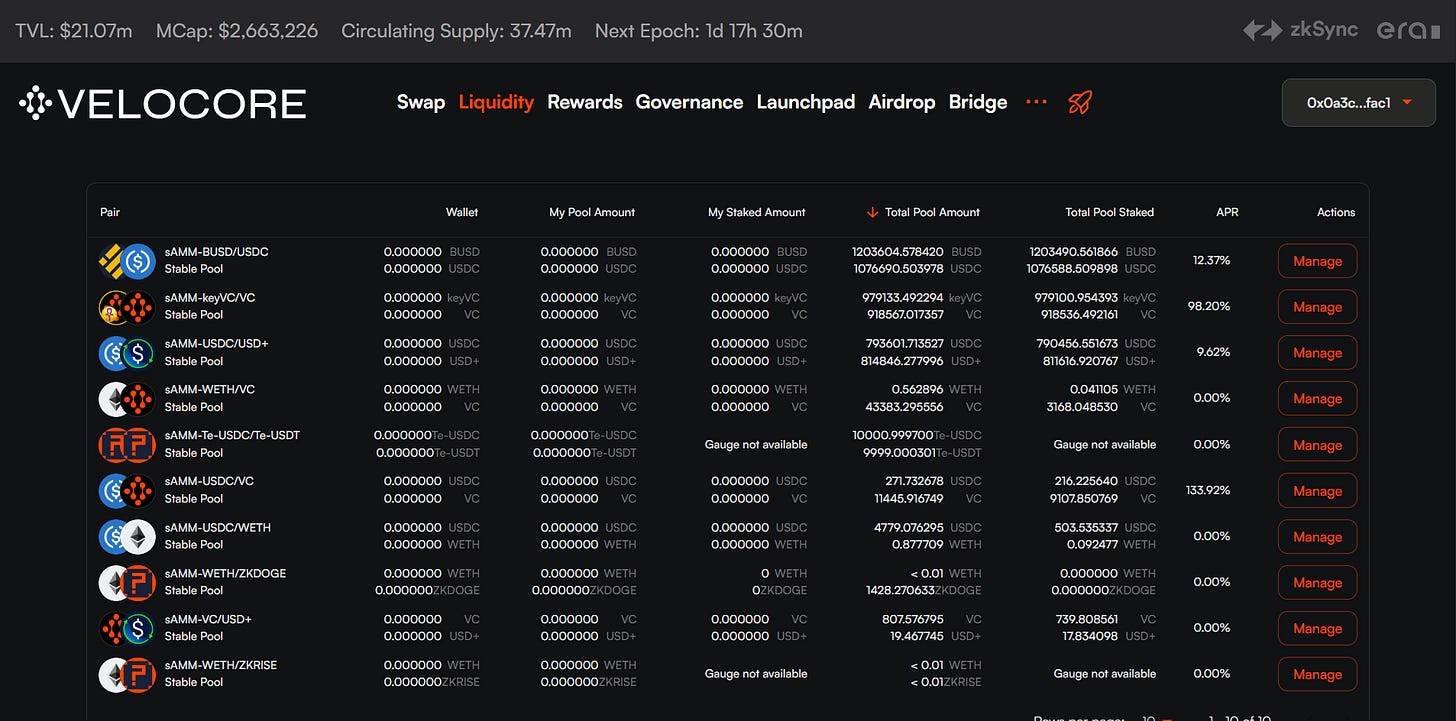
Task: Open the Rewards page
Action: pos(585,102)
